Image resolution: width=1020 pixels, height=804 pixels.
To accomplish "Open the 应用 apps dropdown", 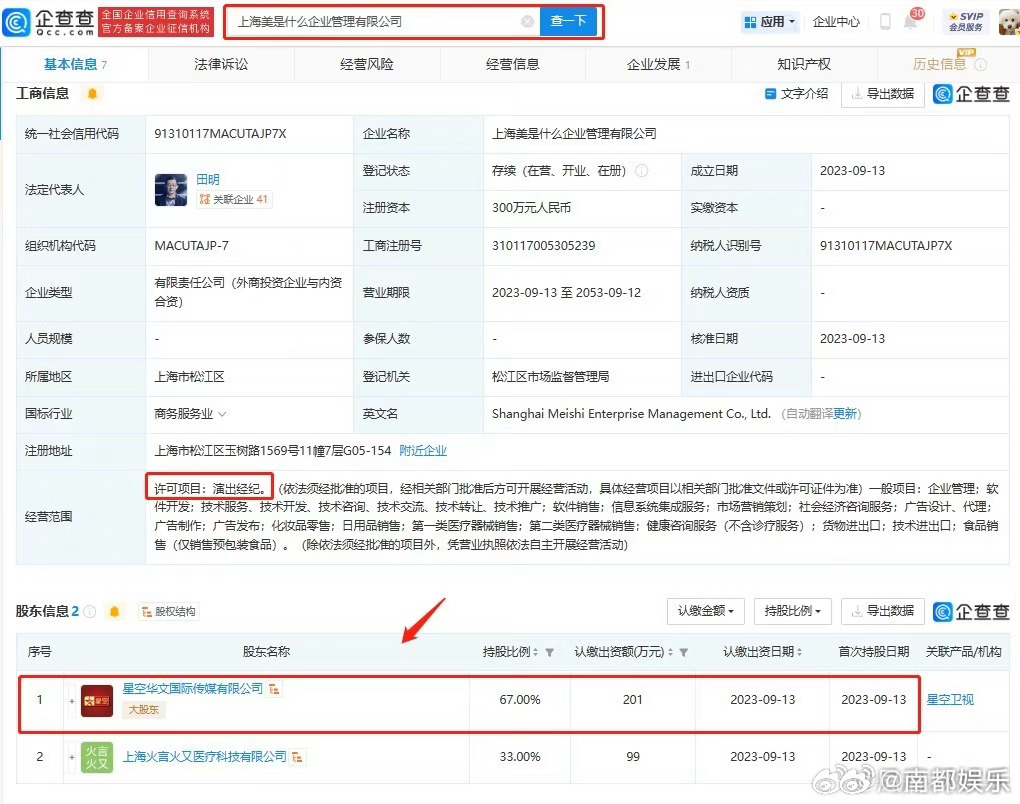I will (x=771, y=21).
